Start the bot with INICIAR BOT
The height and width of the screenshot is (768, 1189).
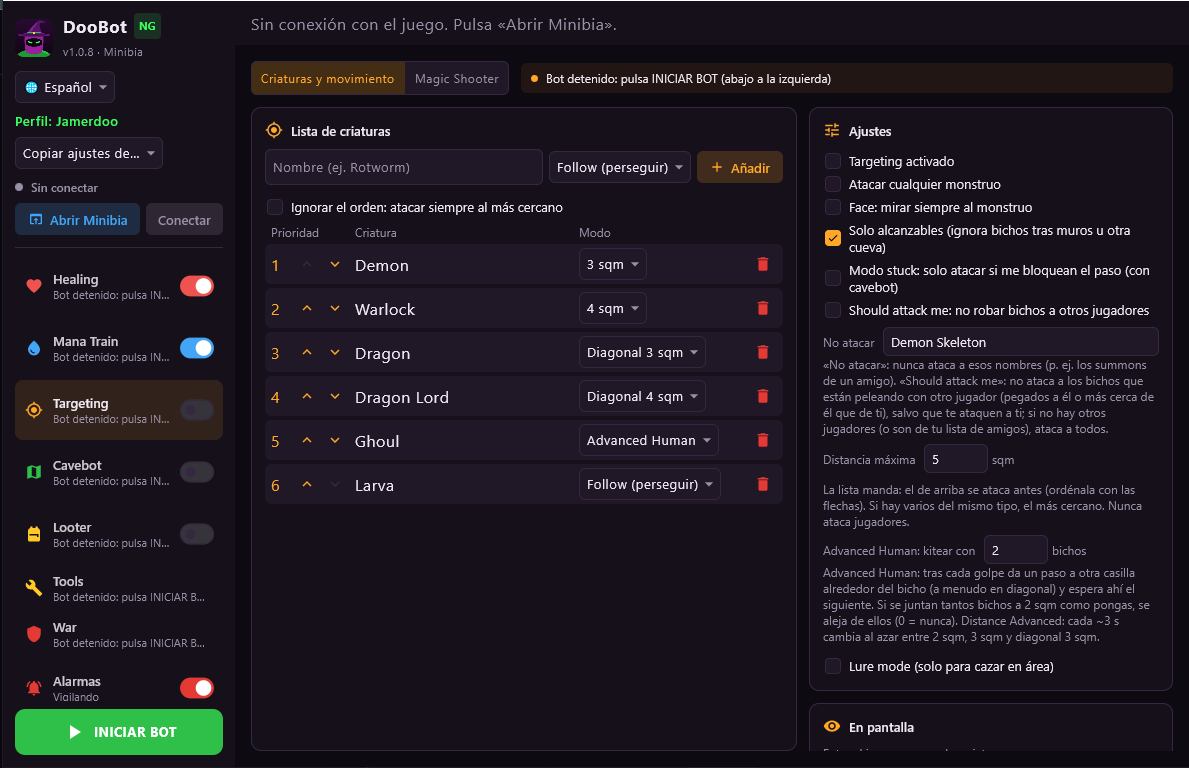pos(119,732)
